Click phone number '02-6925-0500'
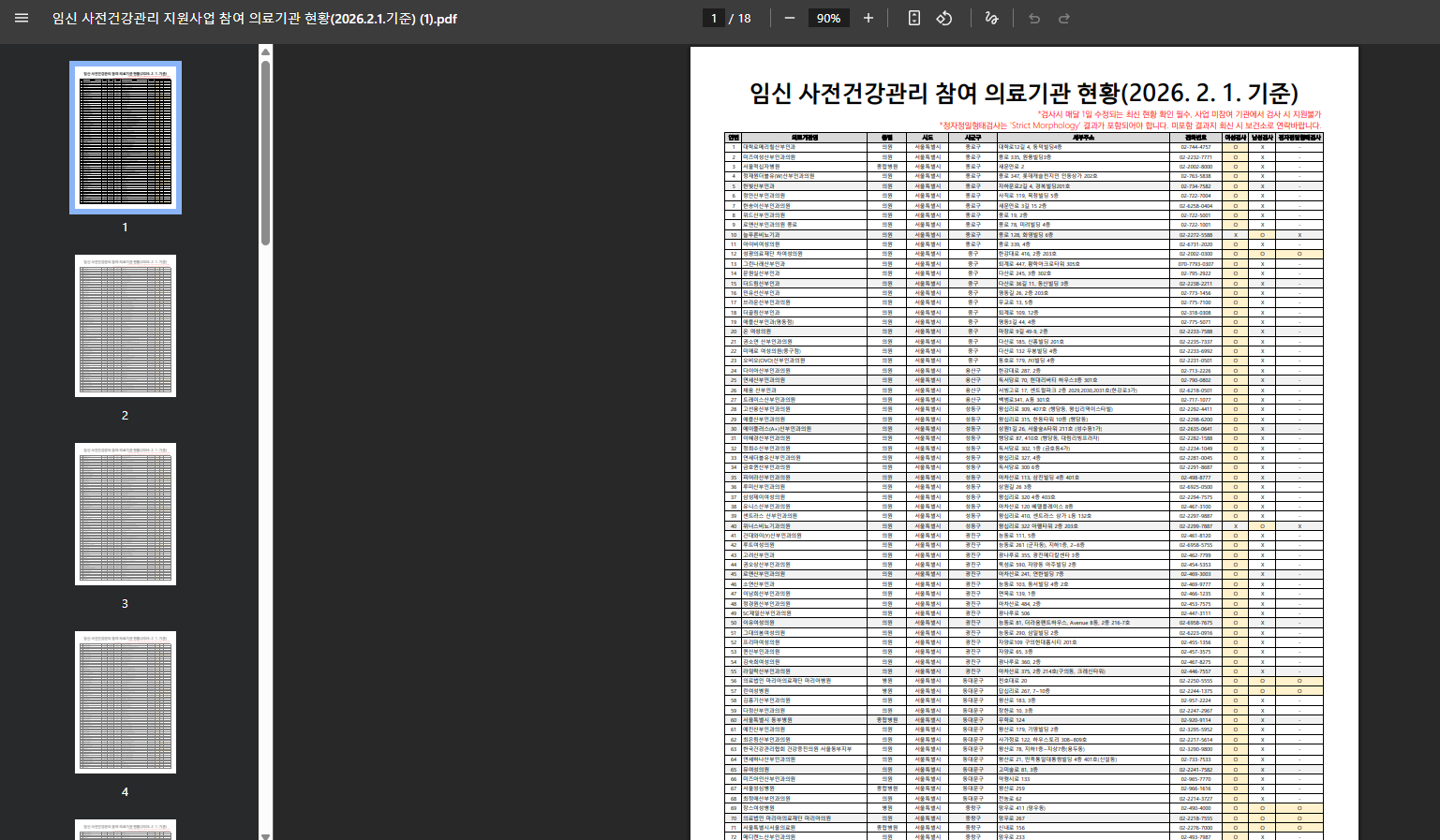This screenshot has width=1440, height=840. click(x=1195, y=487)
